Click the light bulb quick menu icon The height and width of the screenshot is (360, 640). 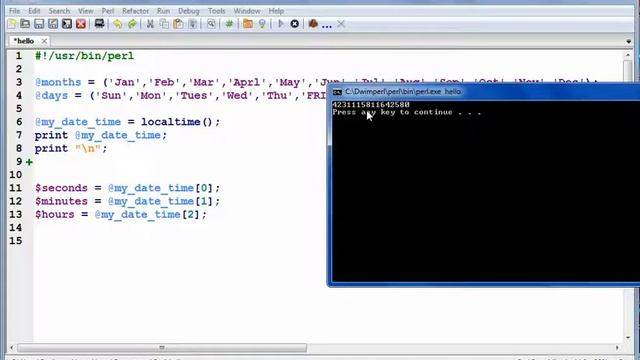tap(262, 24)
